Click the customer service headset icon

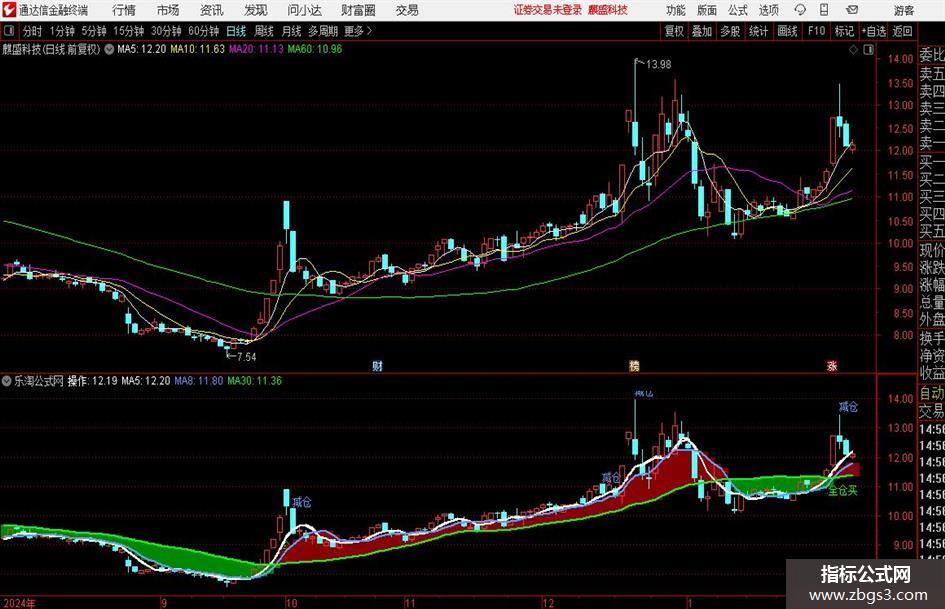point(800,10)
